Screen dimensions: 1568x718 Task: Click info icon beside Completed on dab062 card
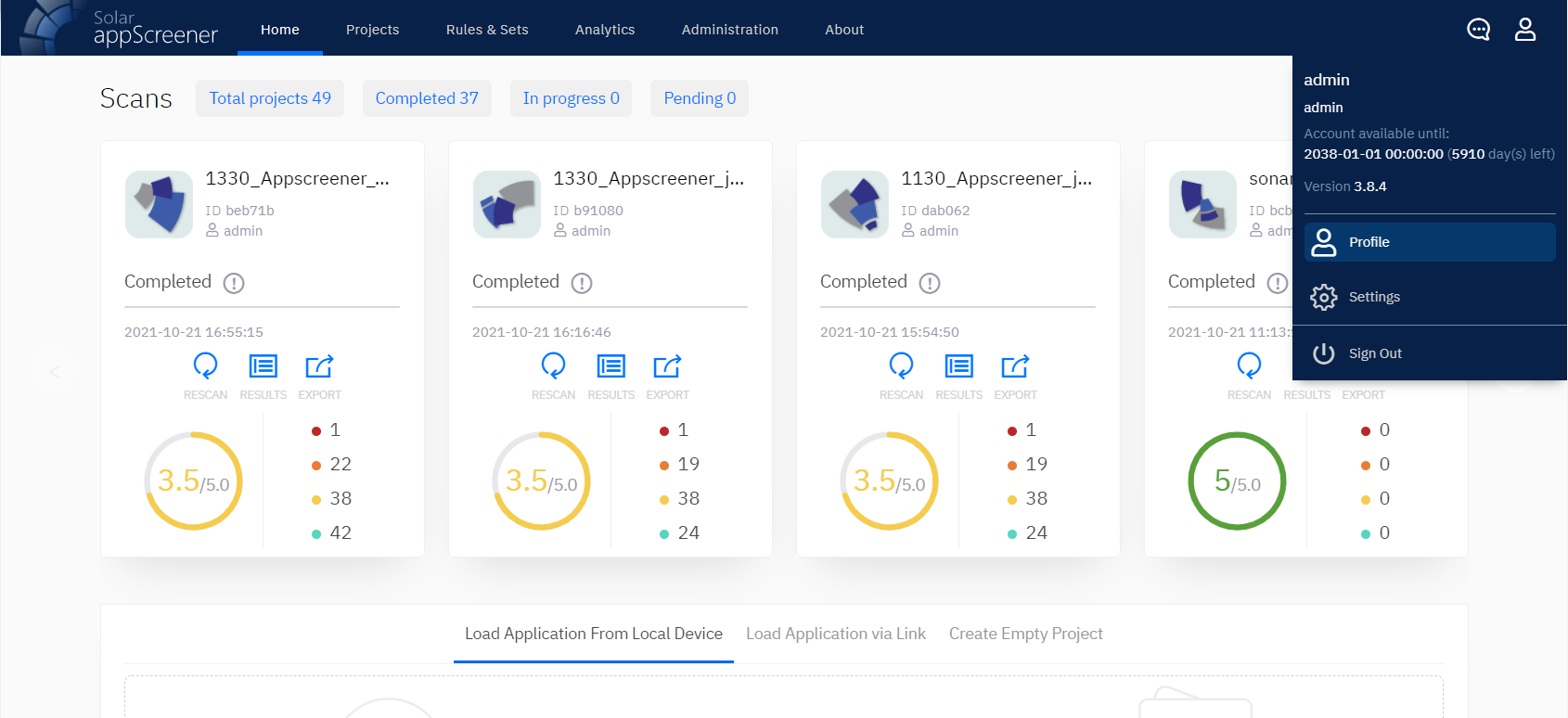[930, 283]
